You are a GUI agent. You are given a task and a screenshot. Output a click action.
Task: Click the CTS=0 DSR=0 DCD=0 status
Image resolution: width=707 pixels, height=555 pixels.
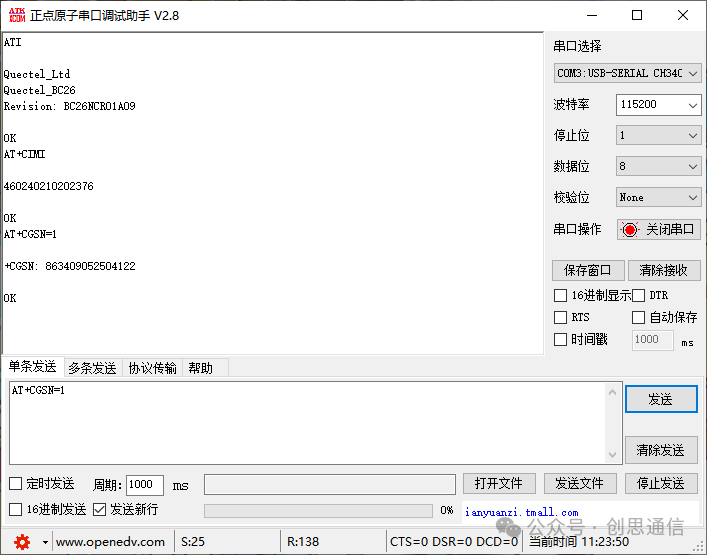click(454, 541)
